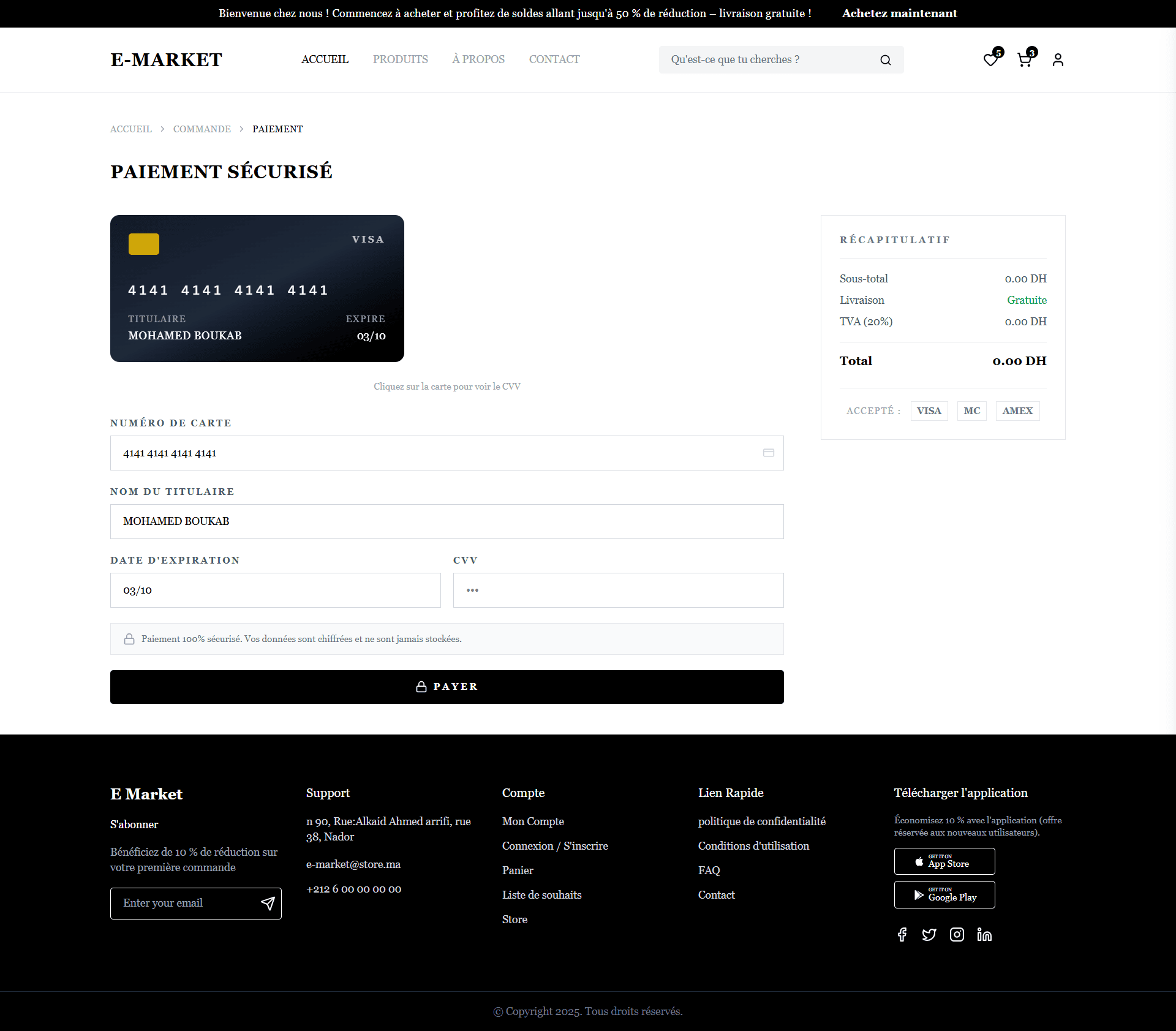Open the Facebook social icon
Viewport: 1176px width, 1031px height.
click(902, 934)
